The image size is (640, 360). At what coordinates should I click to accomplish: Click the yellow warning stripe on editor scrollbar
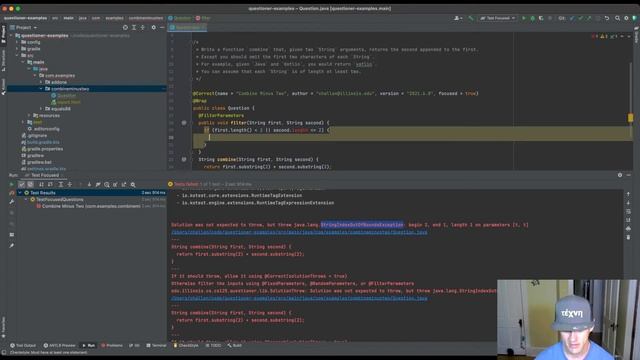click(x=630, y=118)
